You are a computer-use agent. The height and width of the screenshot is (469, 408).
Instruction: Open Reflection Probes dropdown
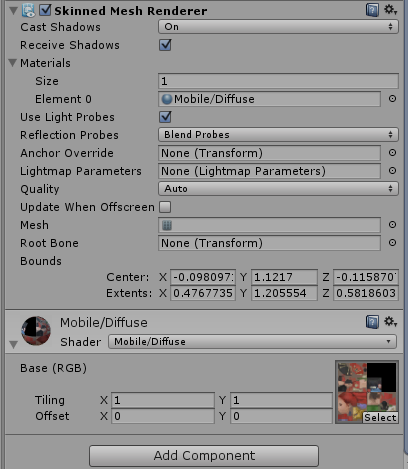point(278,135)
